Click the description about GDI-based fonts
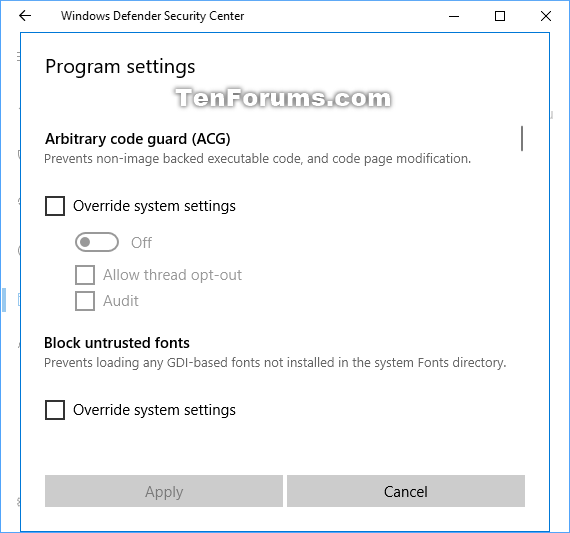The height and width of the screenshot is (533, 570). point(275,363)
